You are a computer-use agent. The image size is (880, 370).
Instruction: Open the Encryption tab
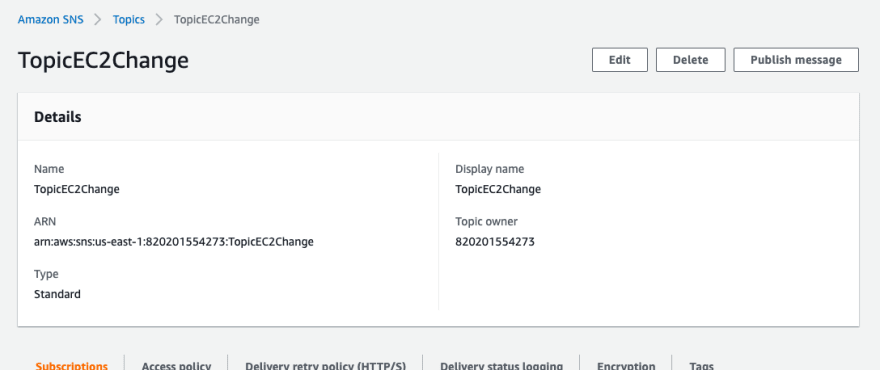626,366
